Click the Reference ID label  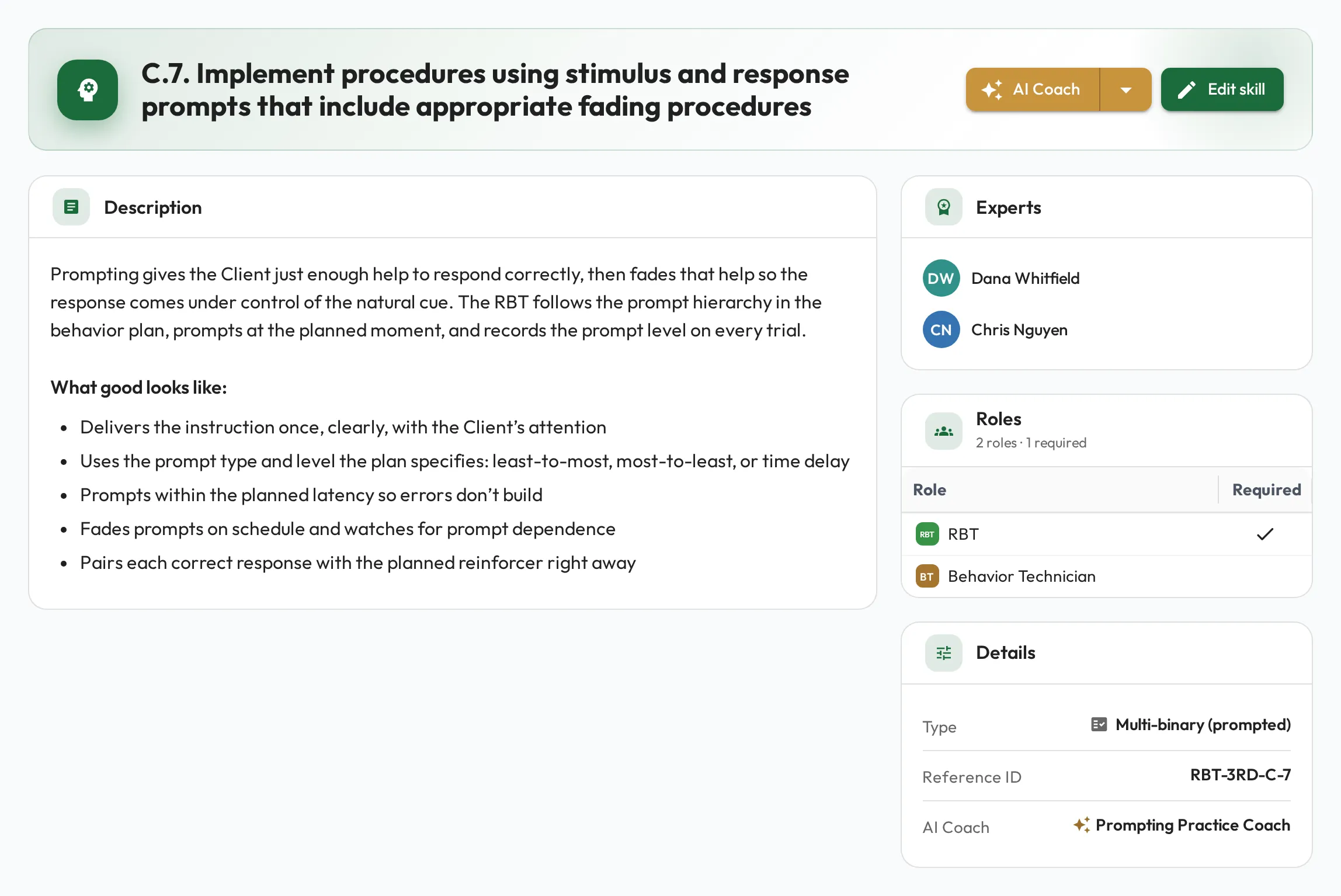click(972, 777)
